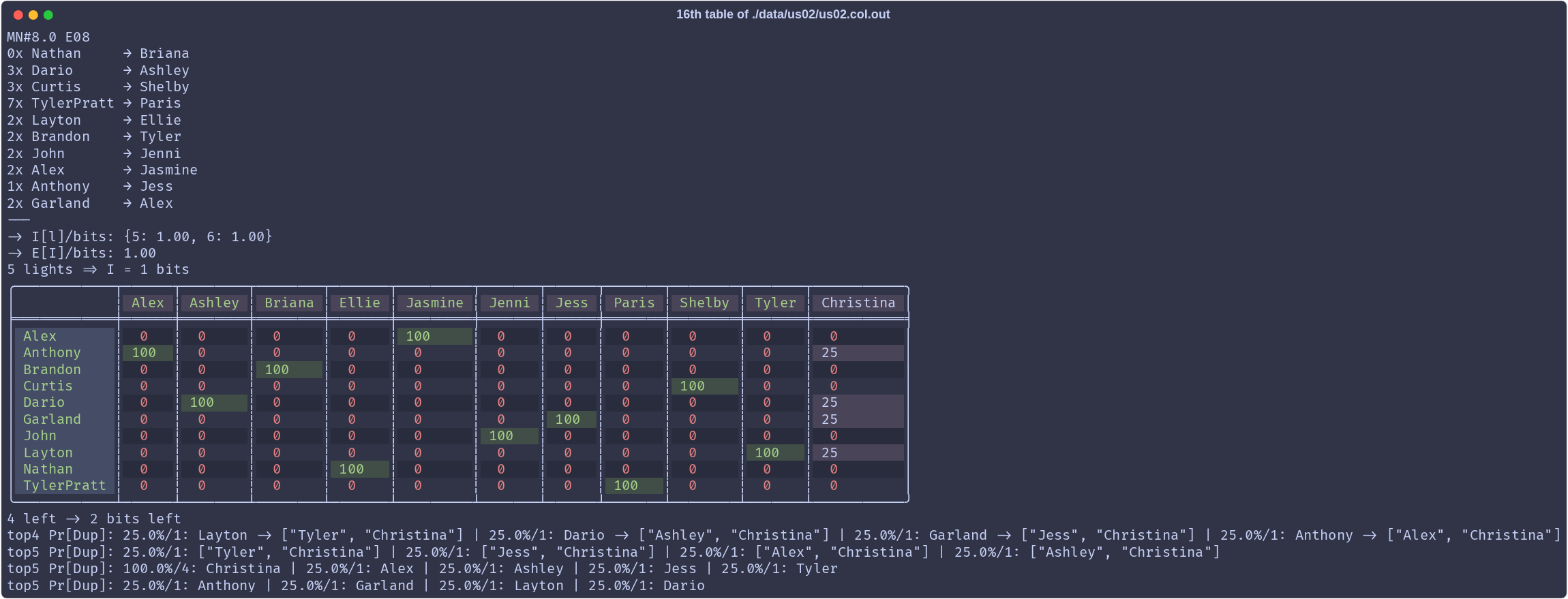Select the line '2x Garland → Alex'

click(90, 203)
